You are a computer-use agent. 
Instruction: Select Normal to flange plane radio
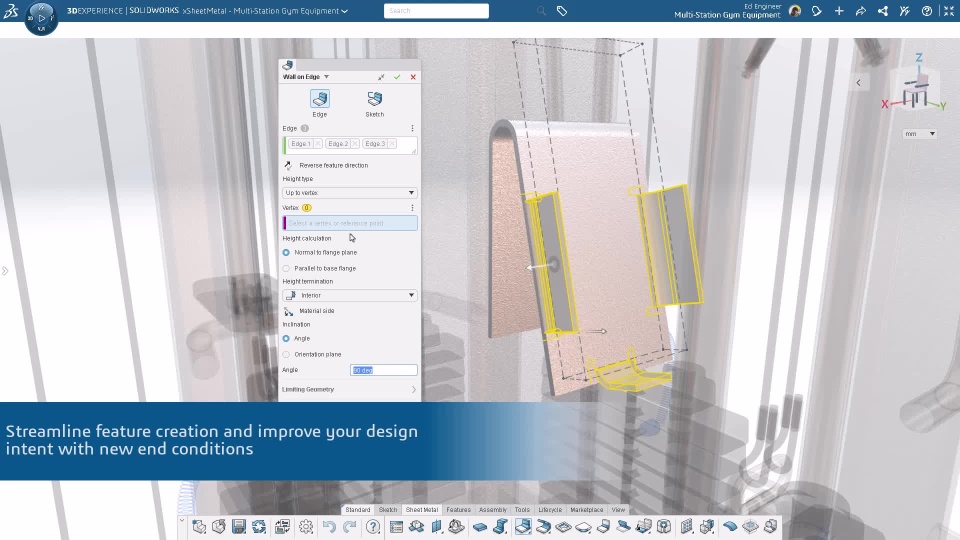286,252
